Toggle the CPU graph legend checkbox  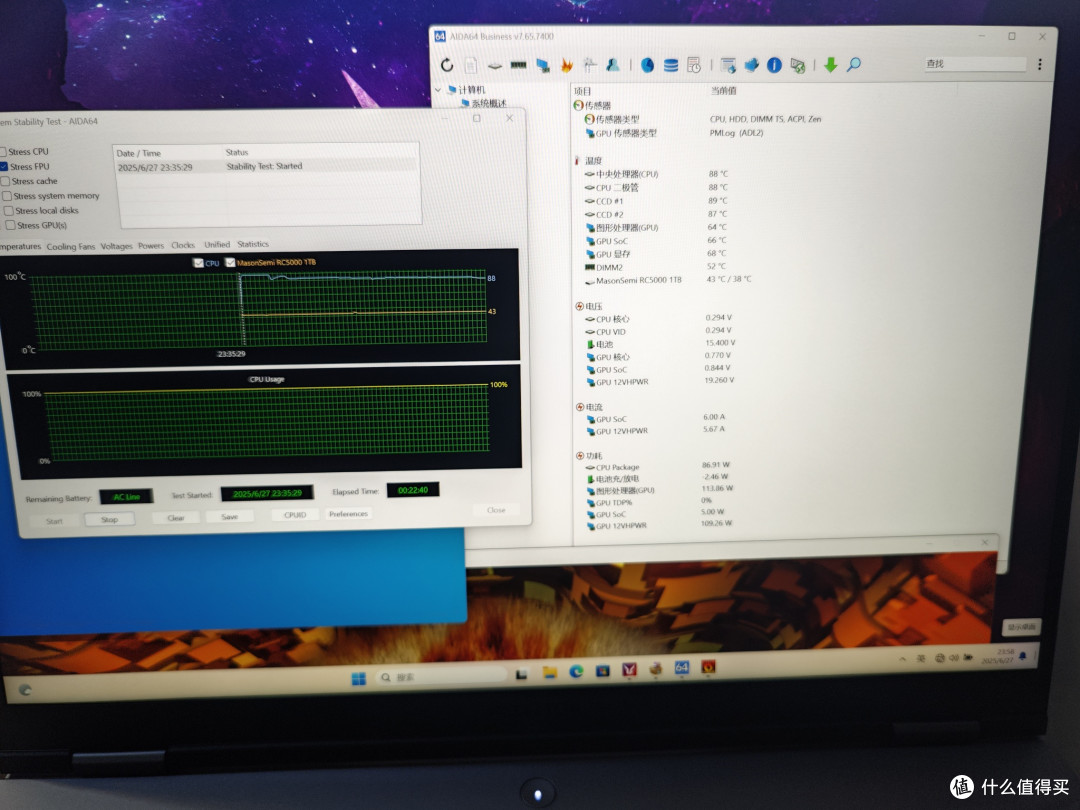(198, 263)
